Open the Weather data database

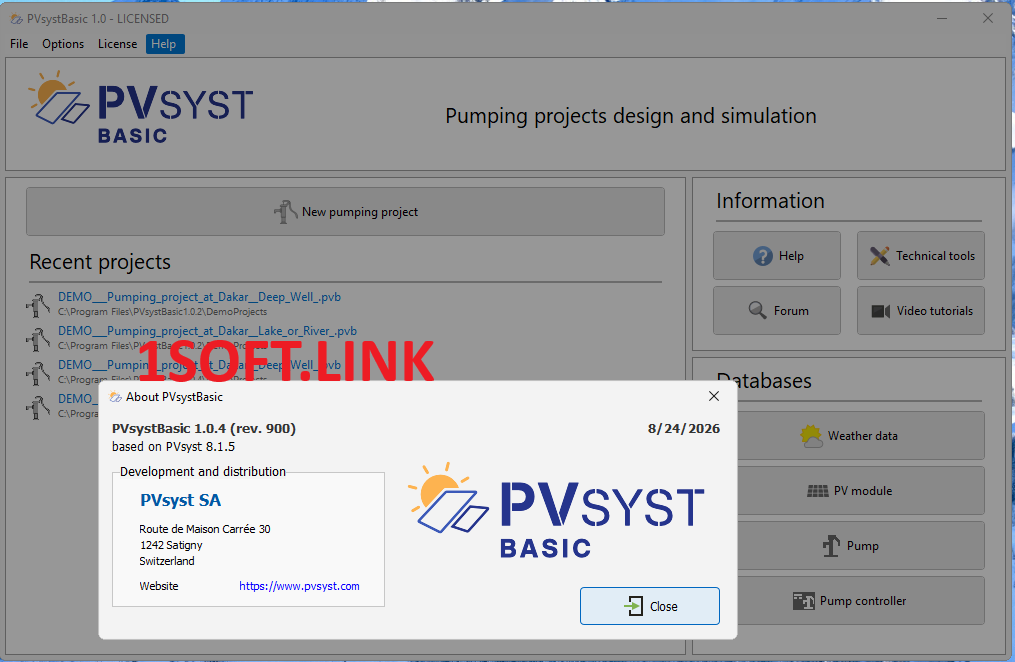[860, 436]
